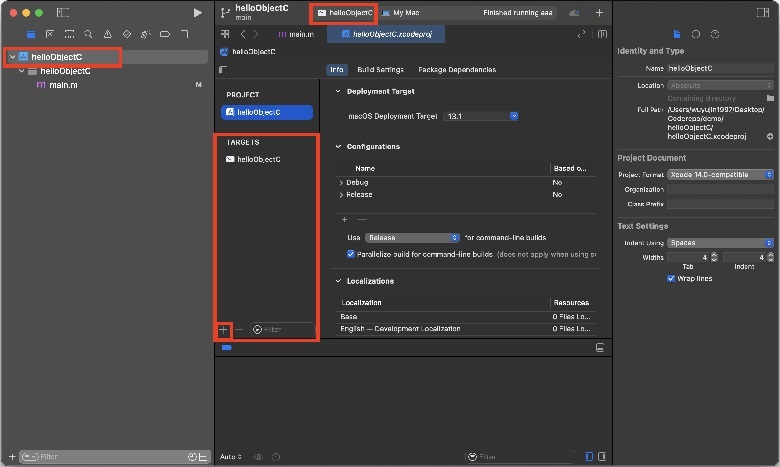Viewport: 780px width, 467px height.
Task: Expand the Debug configuration row
Action: click(341, 183)
